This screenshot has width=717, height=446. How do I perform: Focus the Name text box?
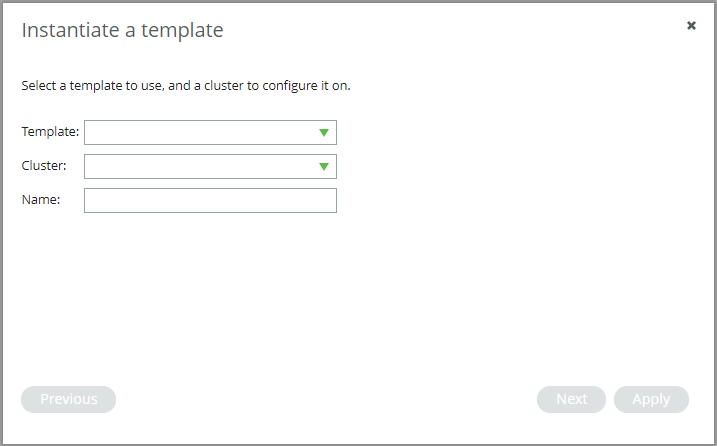pos(210,200)
